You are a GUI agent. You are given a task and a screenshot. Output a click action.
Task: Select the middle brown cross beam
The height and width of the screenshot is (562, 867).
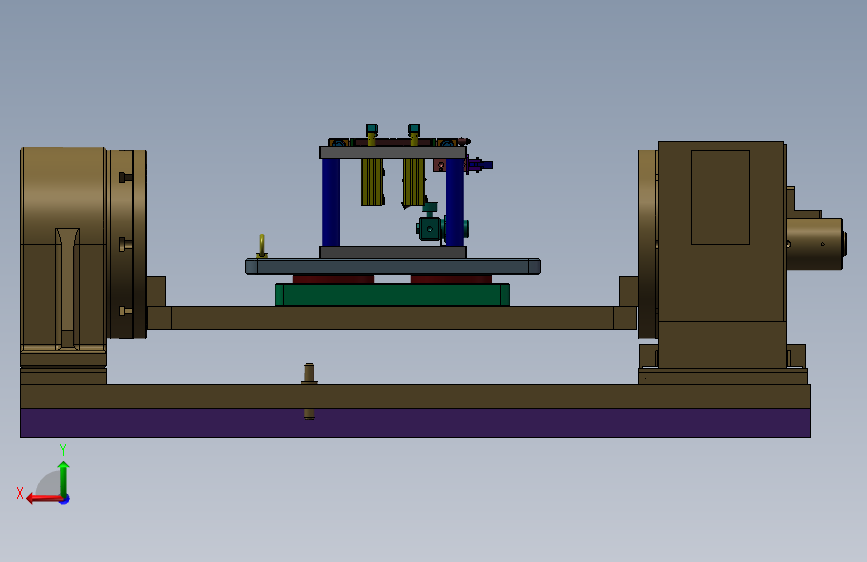392,318
